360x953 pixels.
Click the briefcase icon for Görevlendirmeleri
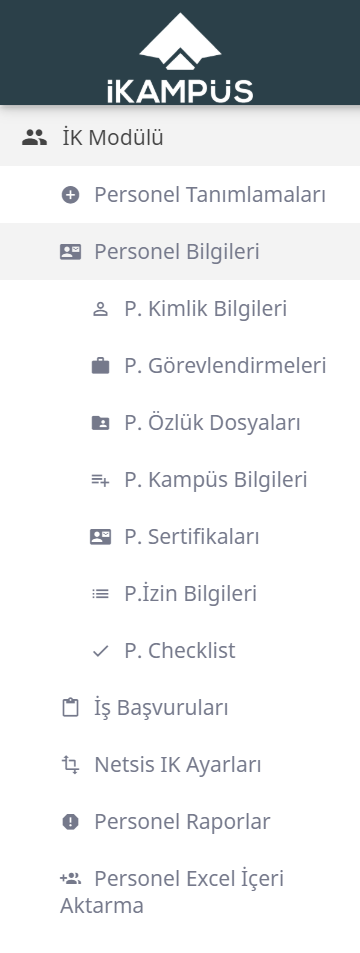tap(100, 365)
